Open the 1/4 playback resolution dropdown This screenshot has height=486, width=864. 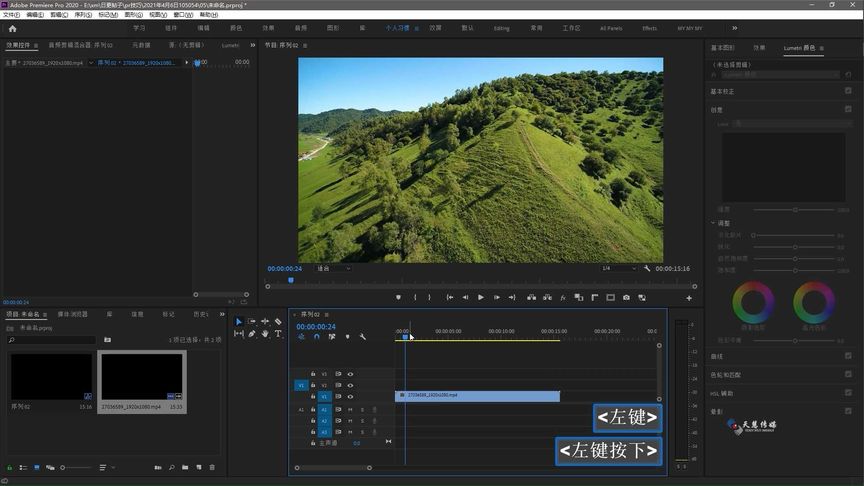coord(618,268)
